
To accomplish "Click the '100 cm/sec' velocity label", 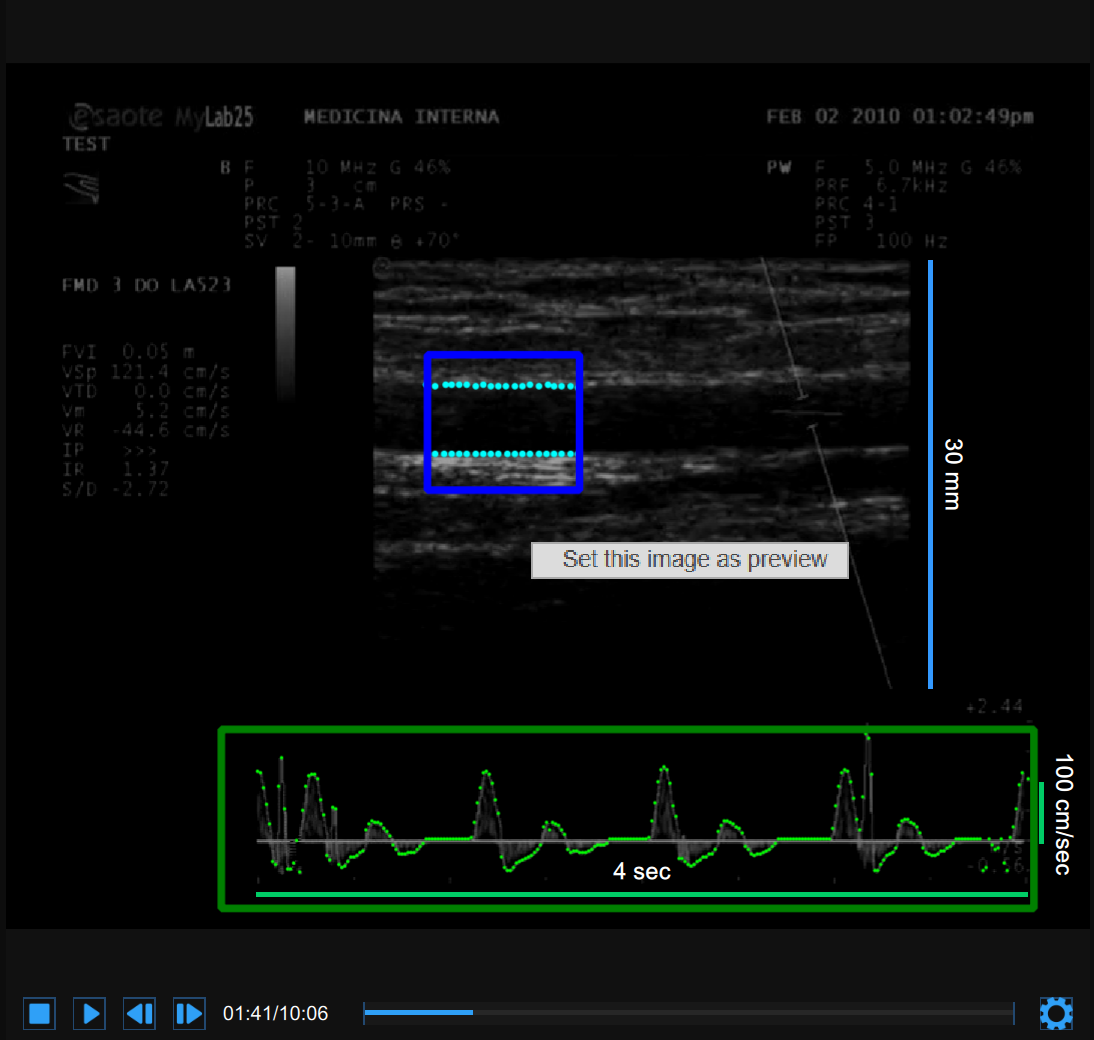I will pos(1062,814).
